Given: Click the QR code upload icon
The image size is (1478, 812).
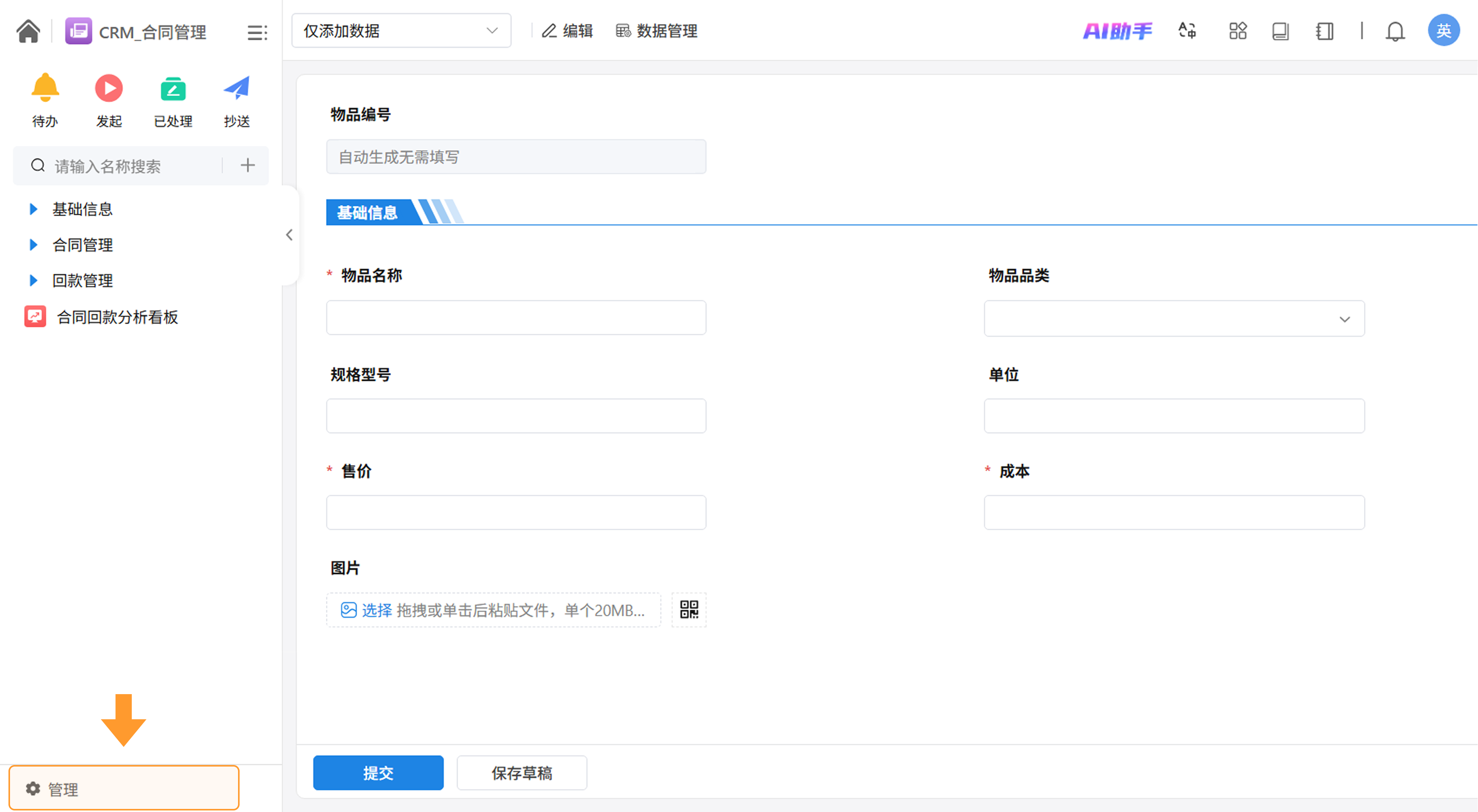Looking at the screenshot, I should 688,609.
